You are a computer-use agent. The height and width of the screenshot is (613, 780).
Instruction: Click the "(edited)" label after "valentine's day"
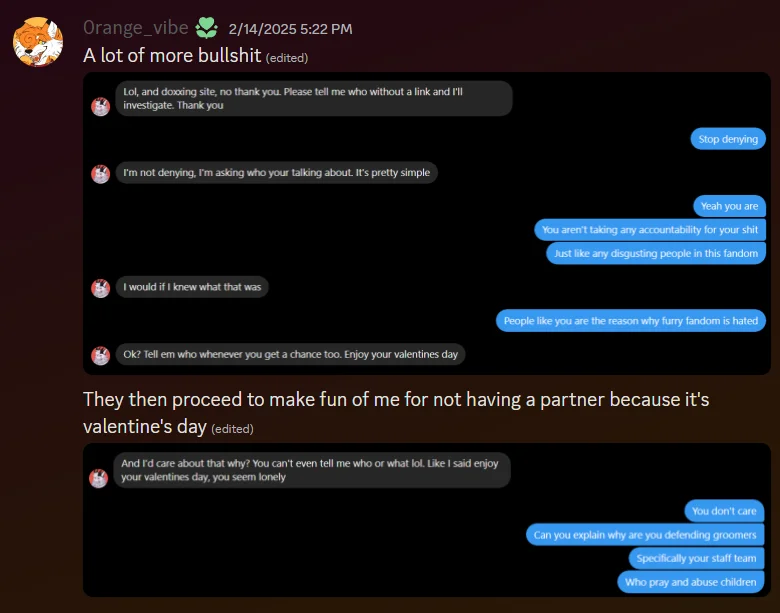pyautogui.click(x=232, y=429)
